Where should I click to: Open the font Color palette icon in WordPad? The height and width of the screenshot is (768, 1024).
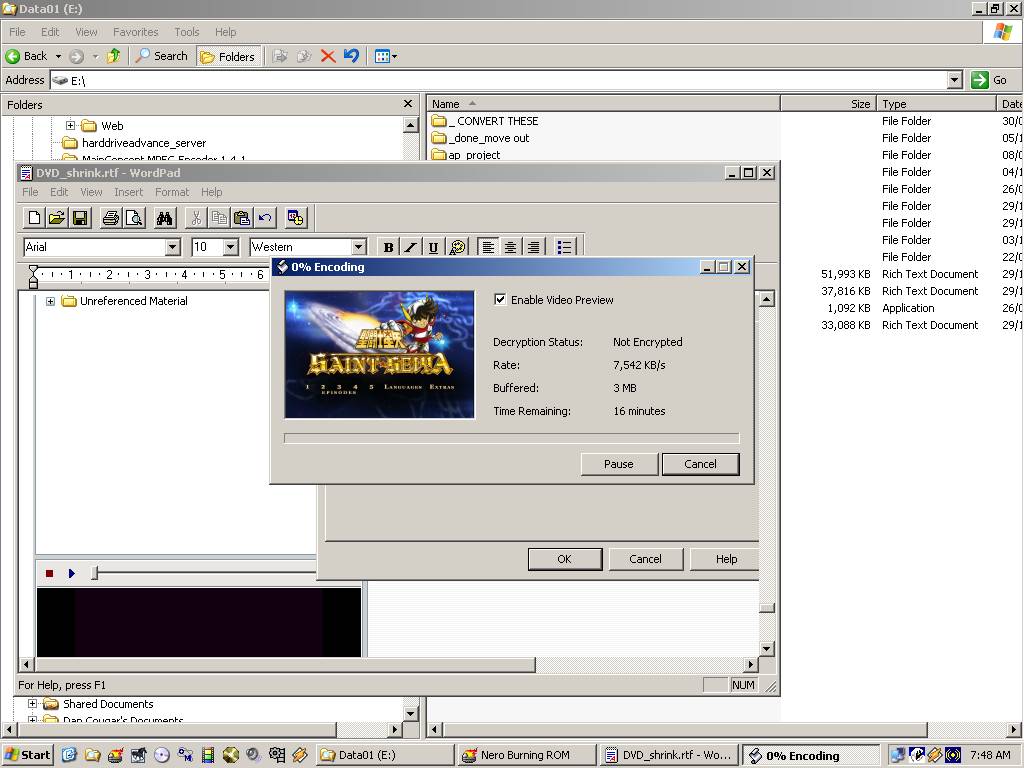(457, 247)
